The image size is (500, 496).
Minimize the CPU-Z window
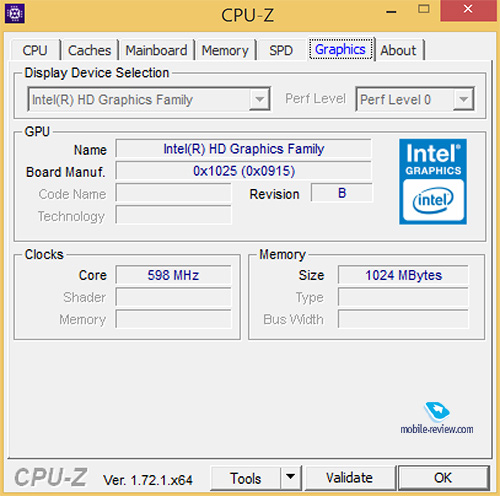point(391,12)
